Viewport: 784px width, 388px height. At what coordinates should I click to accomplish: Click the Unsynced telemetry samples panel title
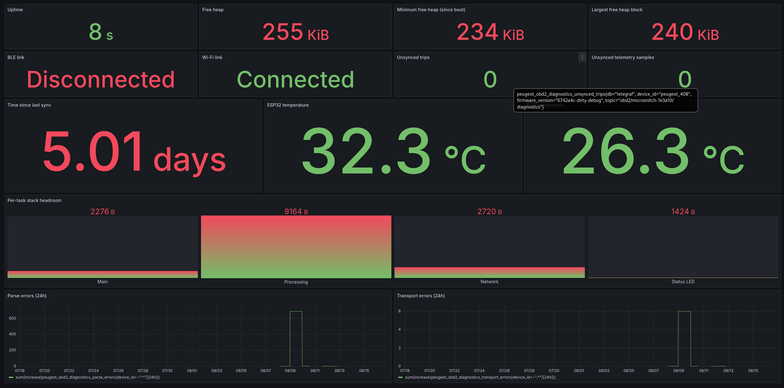click(x=622, y=58)
